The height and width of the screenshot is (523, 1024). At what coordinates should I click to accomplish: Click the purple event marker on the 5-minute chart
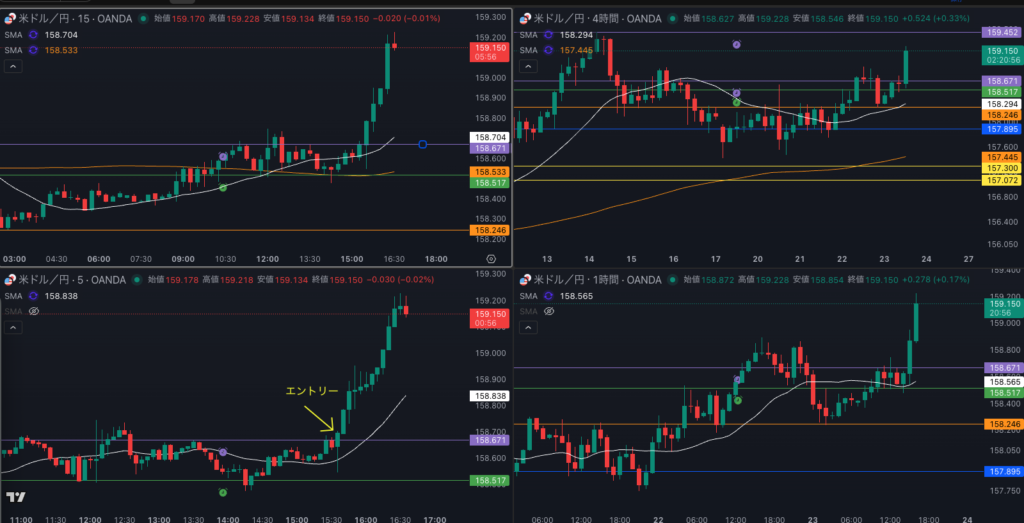point(223,453)
